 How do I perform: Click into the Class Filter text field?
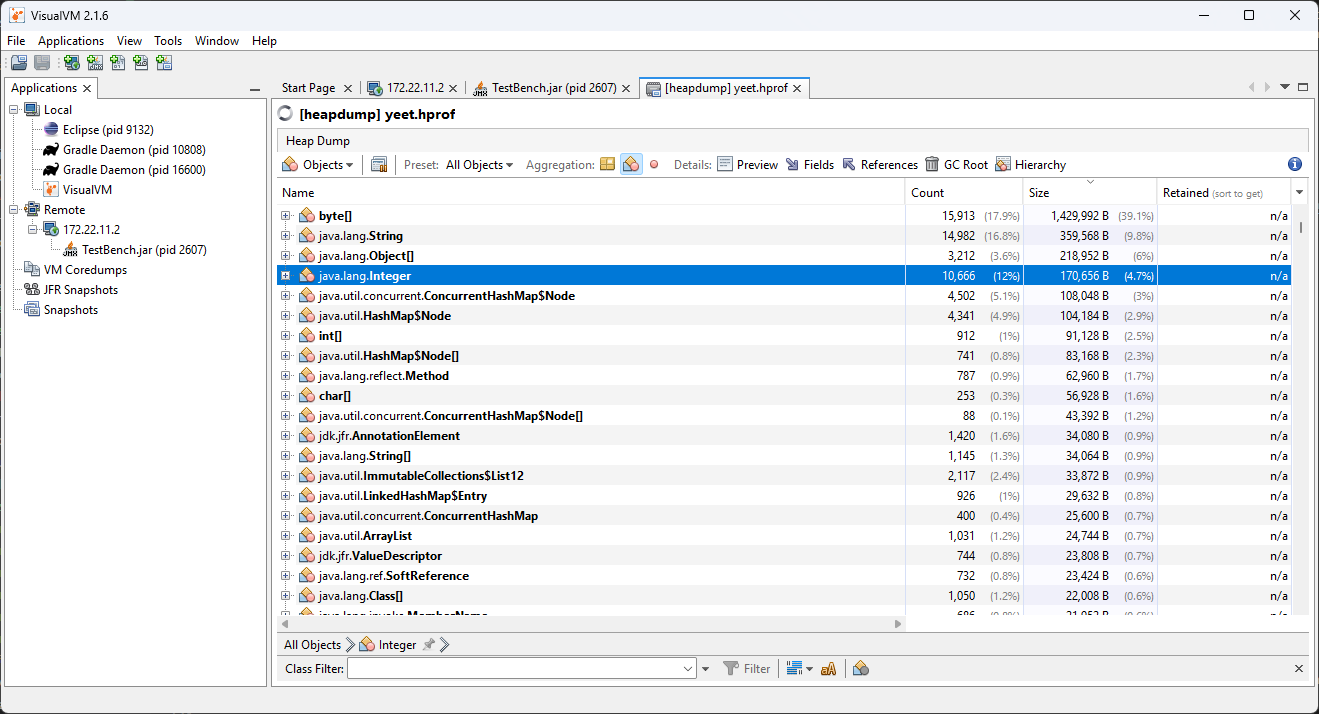513,669
